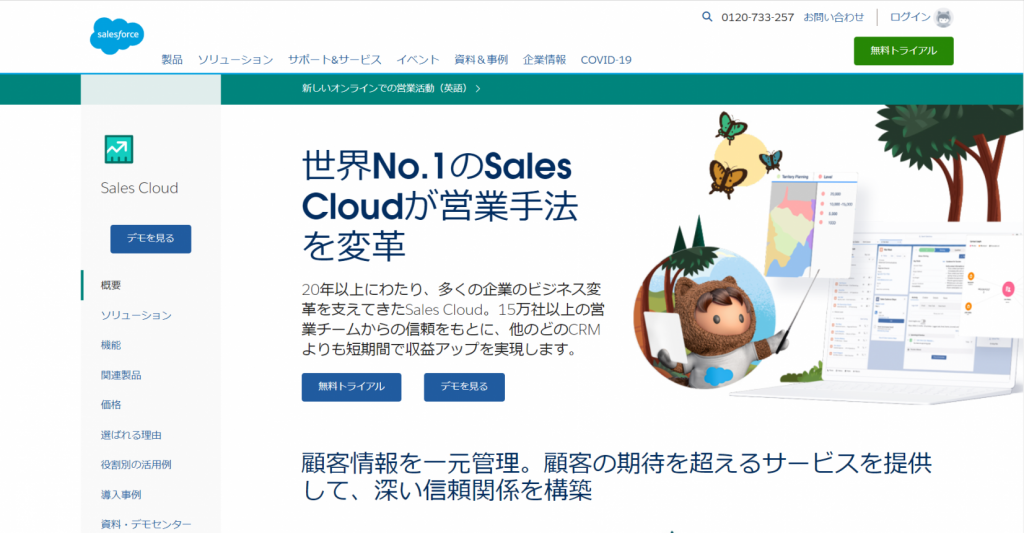The image size is (1024, 533).
Task: Open the 企業情報 menu
Action: pyautogui.click(x=545, y=60)
